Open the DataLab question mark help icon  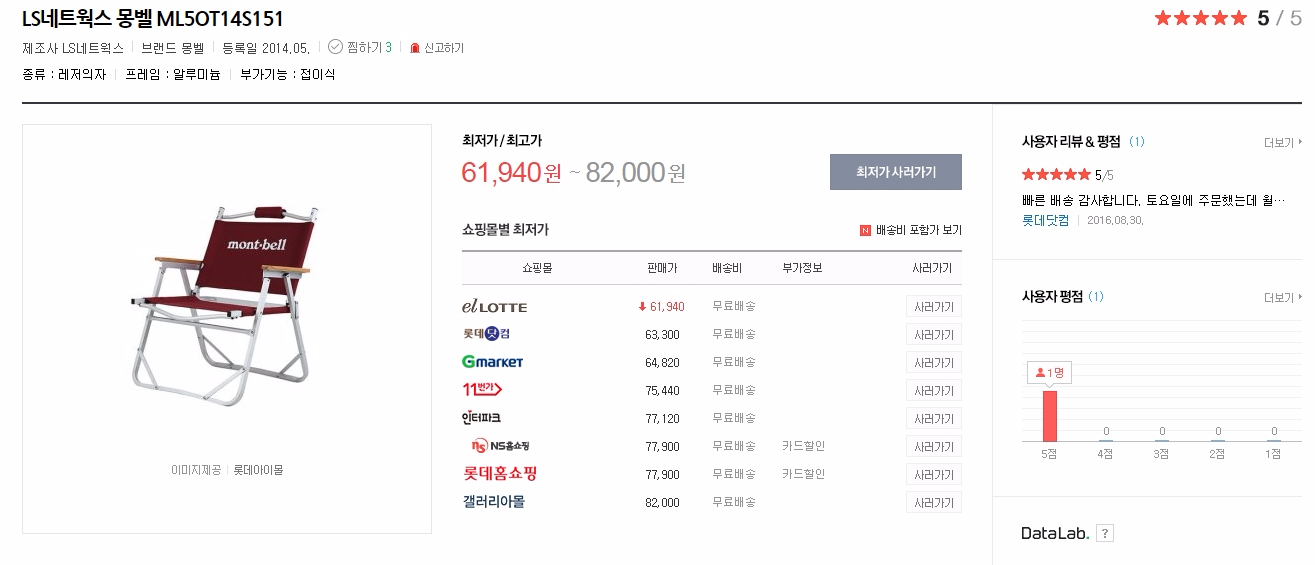[1105, 534]
